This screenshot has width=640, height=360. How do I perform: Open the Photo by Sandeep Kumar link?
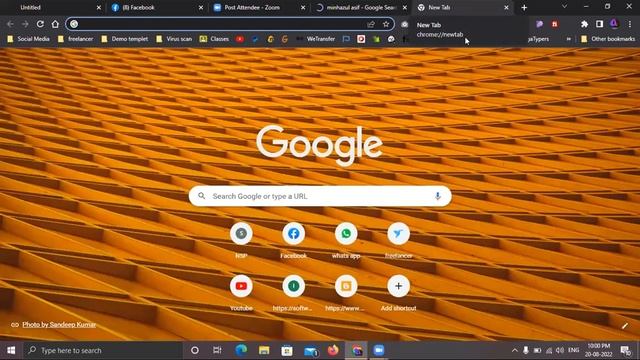pyautogui.click(x=59, y=324)
